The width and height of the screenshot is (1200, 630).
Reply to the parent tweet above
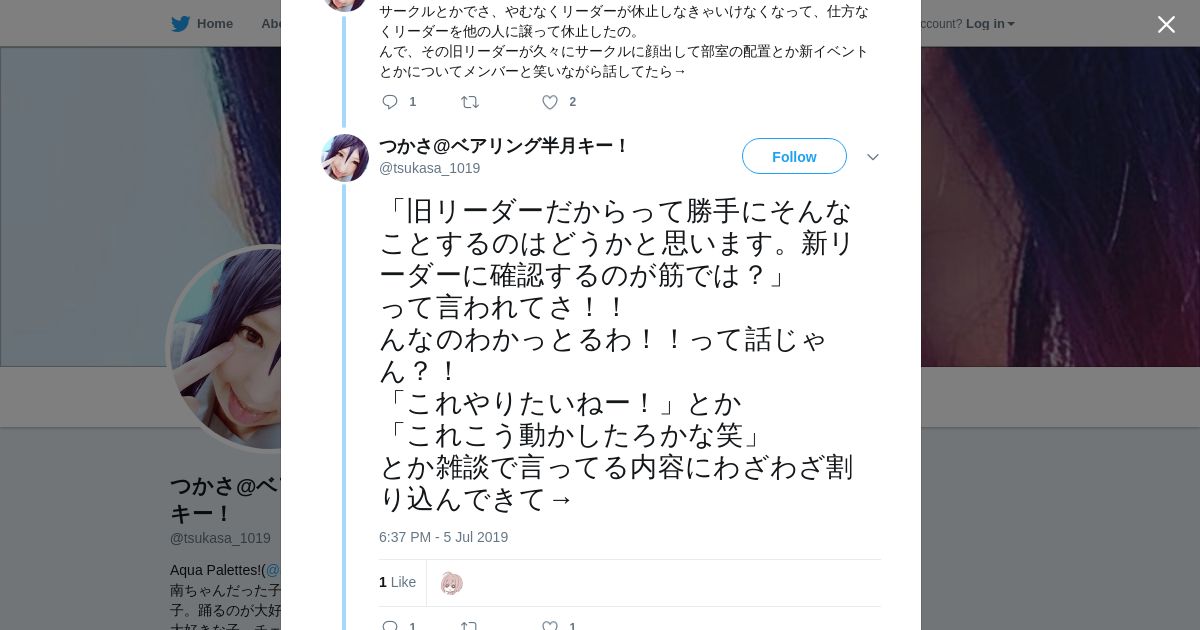coord(390,102)
